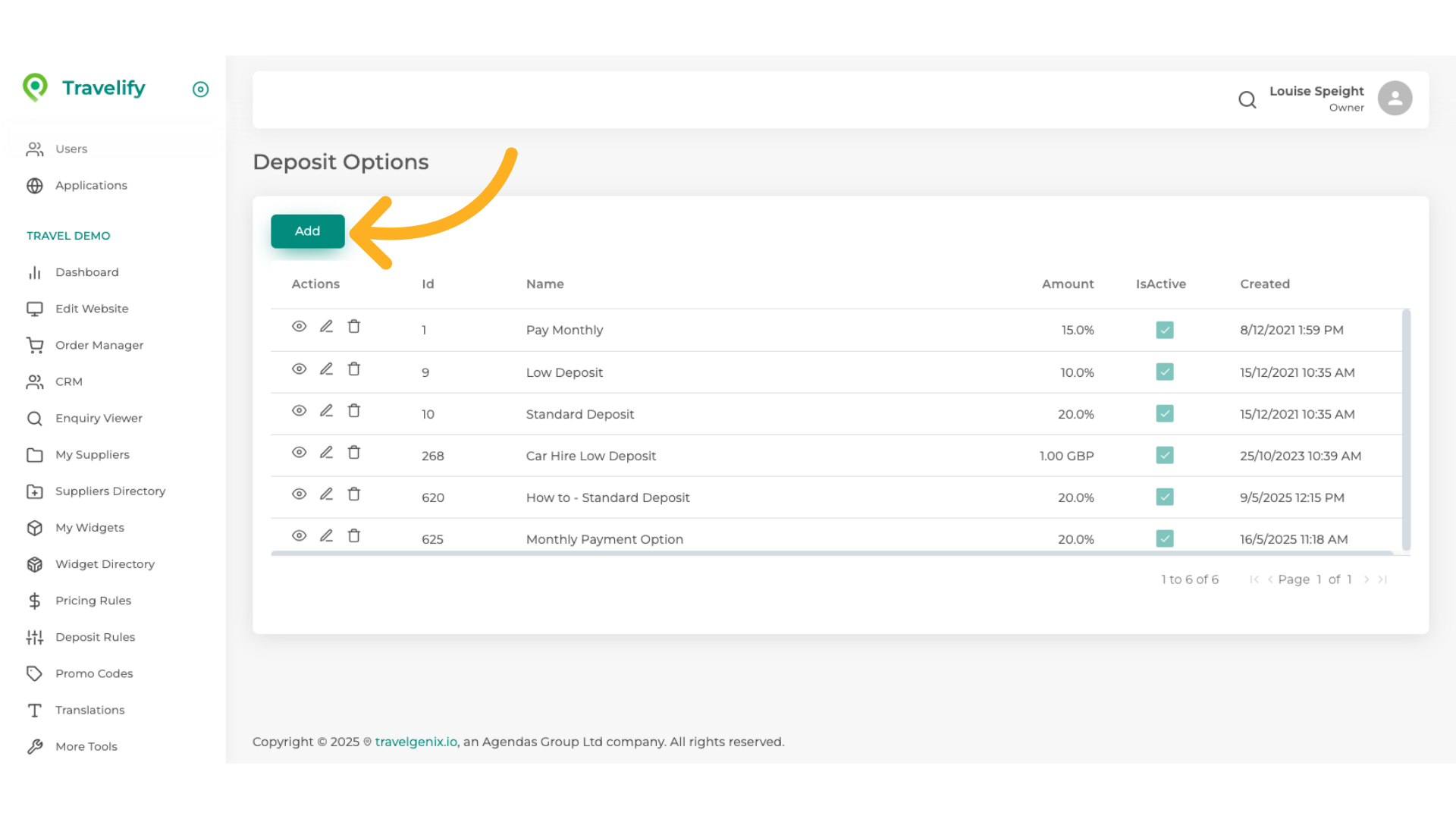Open Pricing Rules menu item
The image size is (1456, 819).
[93, 601]
